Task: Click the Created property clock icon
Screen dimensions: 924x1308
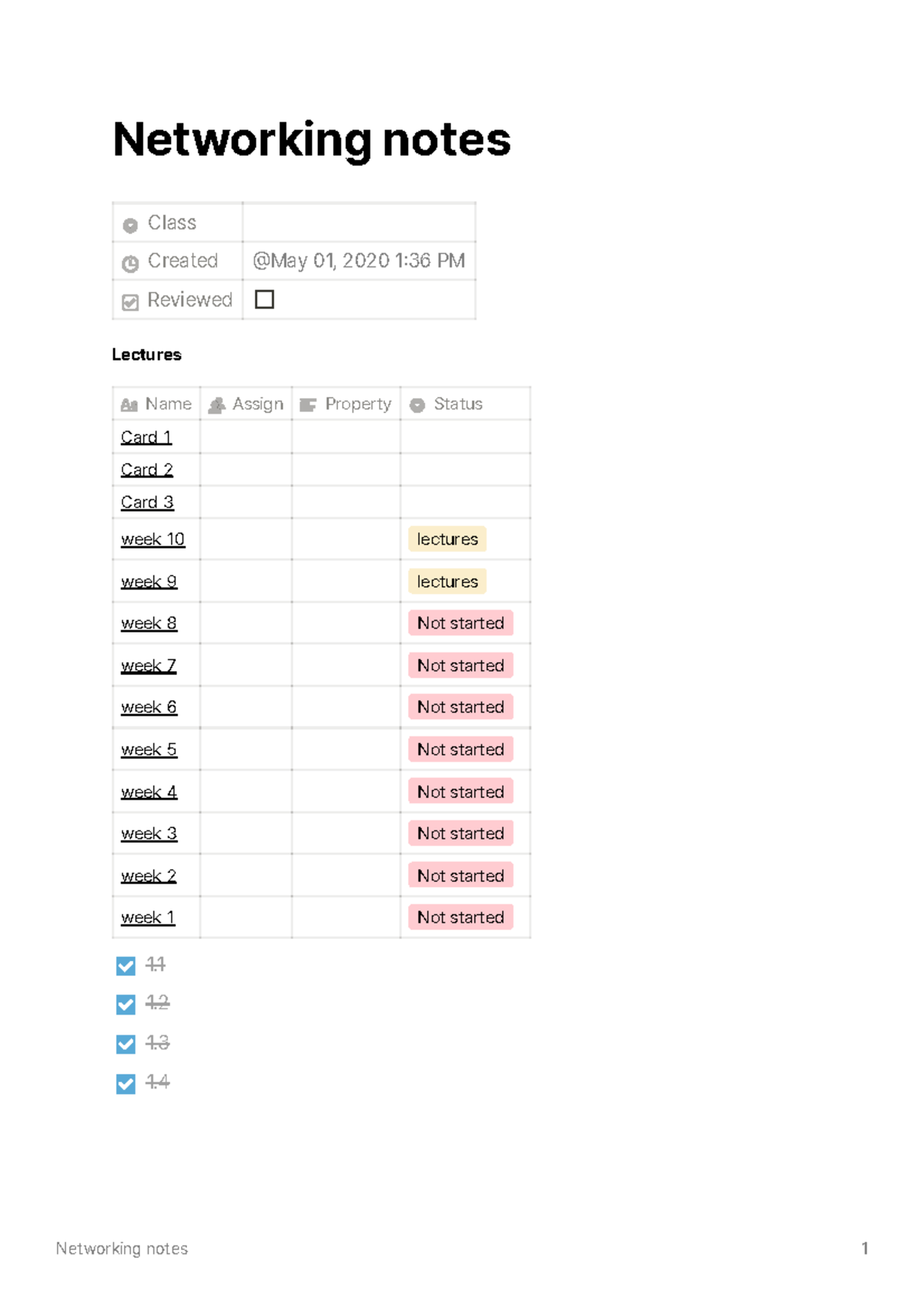Action: [130, 263]
